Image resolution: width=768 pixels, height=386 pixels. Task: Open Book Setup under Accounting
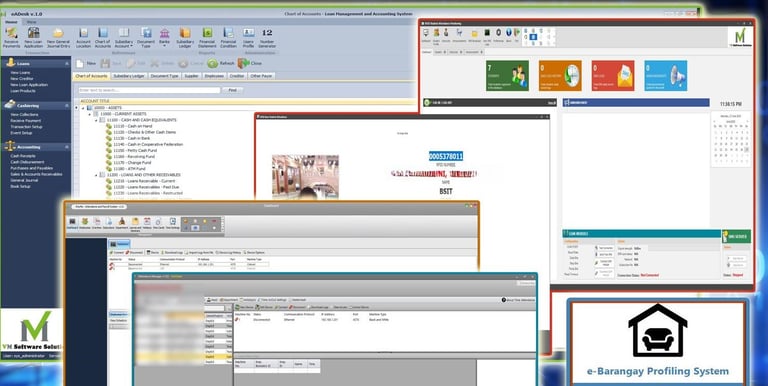[x=20, y=186]
